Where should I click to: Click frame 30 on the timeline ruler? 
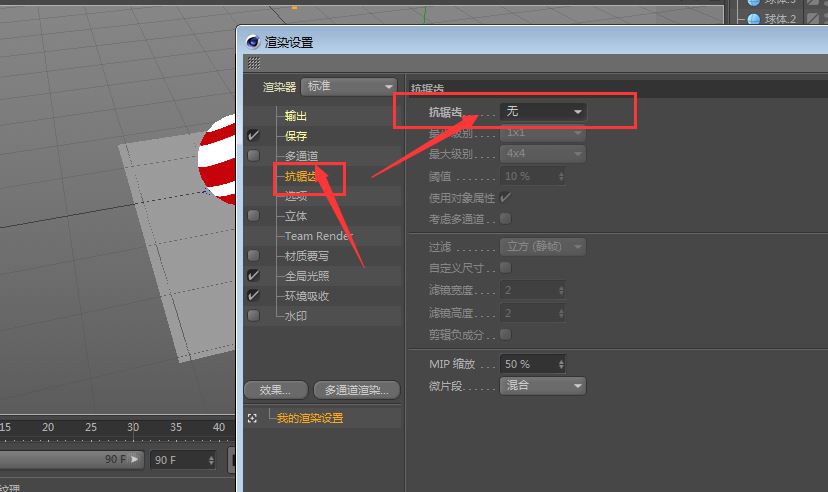133,427
